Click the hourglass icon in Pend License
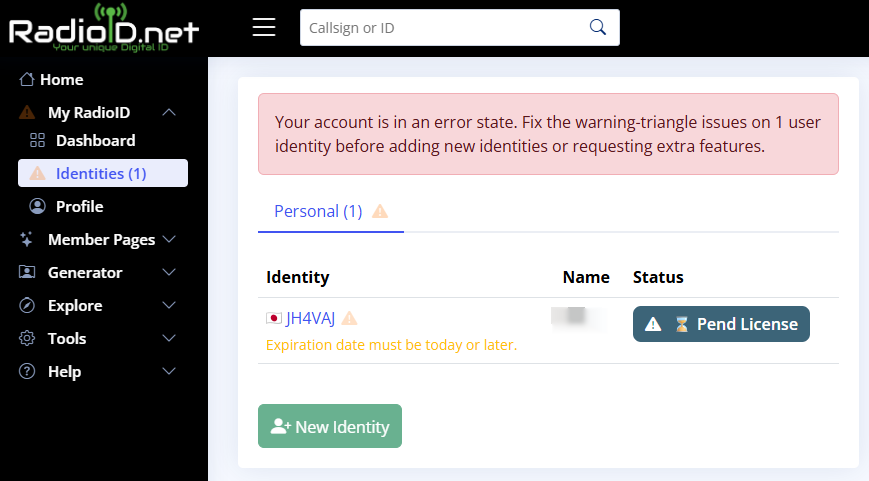The image size is (869, 481). coord(682,324)
